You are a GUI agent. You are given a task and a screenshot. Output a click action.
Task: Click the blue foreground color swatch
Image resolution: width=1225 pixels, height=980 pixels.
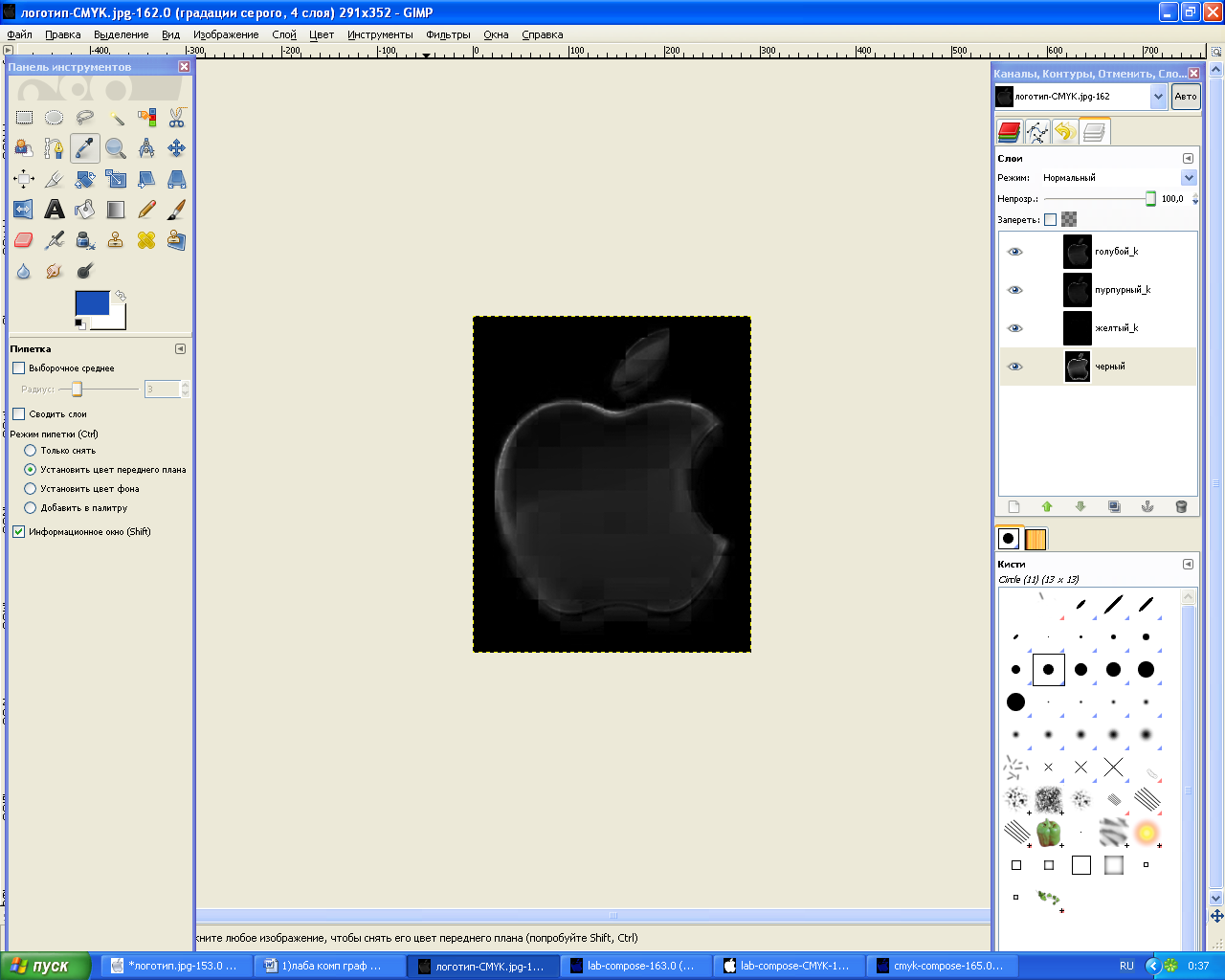click(92, 303)
